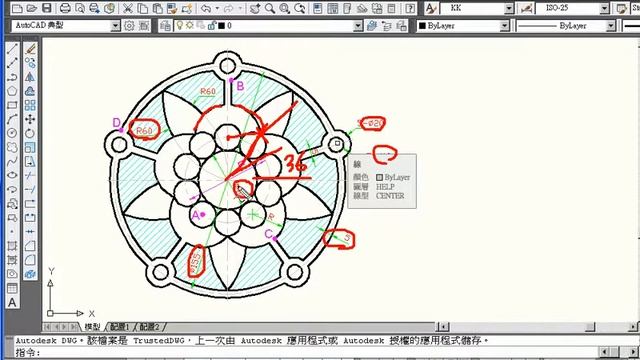Switch to the 模型 tab
Viewport: 640px width, 360px height.
[x=92, y=327]
